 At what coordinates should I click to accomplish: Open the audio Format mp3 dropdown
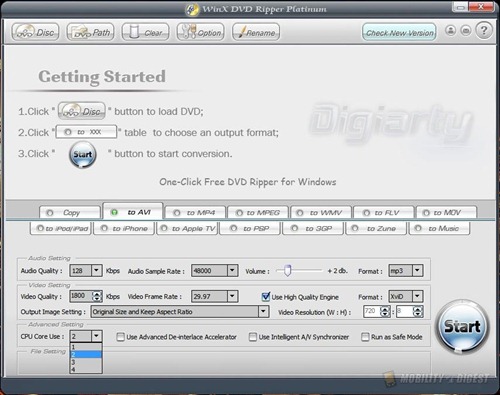(x=417, y=270)
